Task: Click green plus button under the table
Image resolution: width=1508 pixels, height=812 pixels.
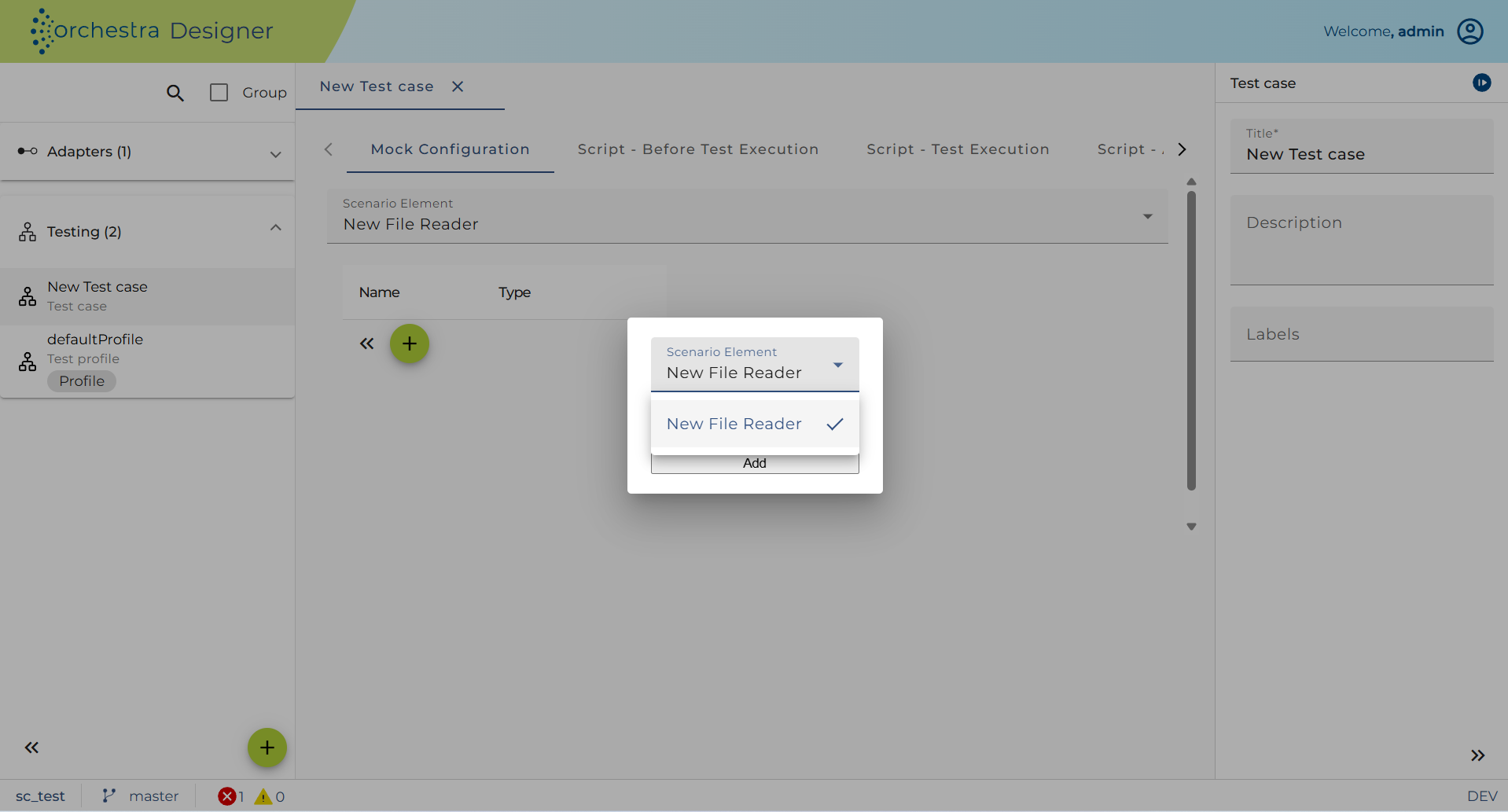Action: pyautogui.click(x=410, y=344)
